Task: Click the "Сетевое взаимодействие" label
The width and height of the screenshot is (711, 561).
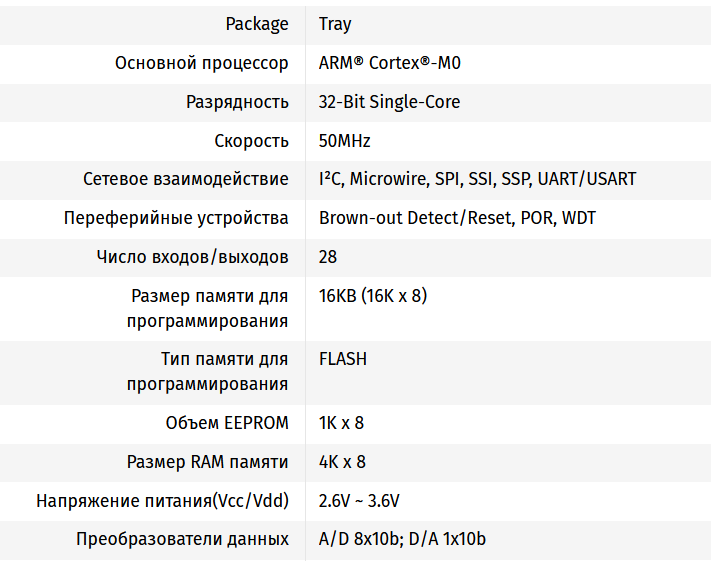Action: click(x=186, y=180)
